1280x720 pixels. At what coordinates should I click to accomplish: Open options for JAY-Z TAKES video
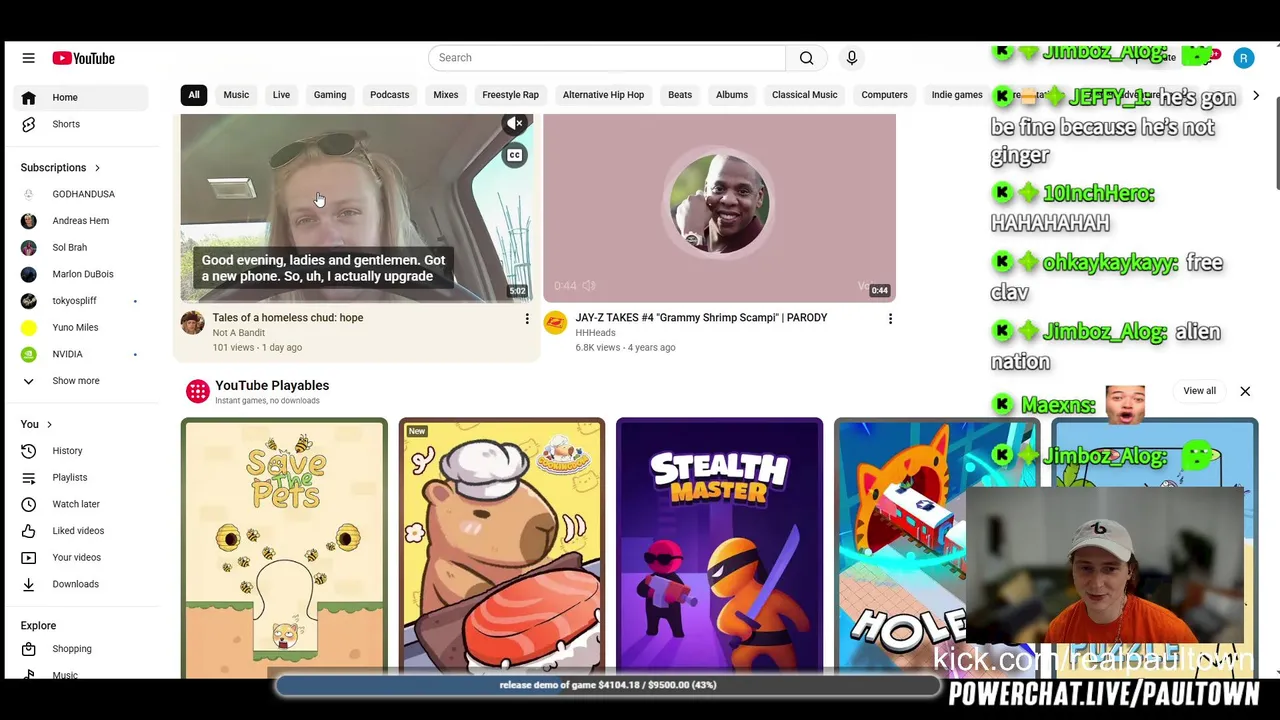coord(890,319)
